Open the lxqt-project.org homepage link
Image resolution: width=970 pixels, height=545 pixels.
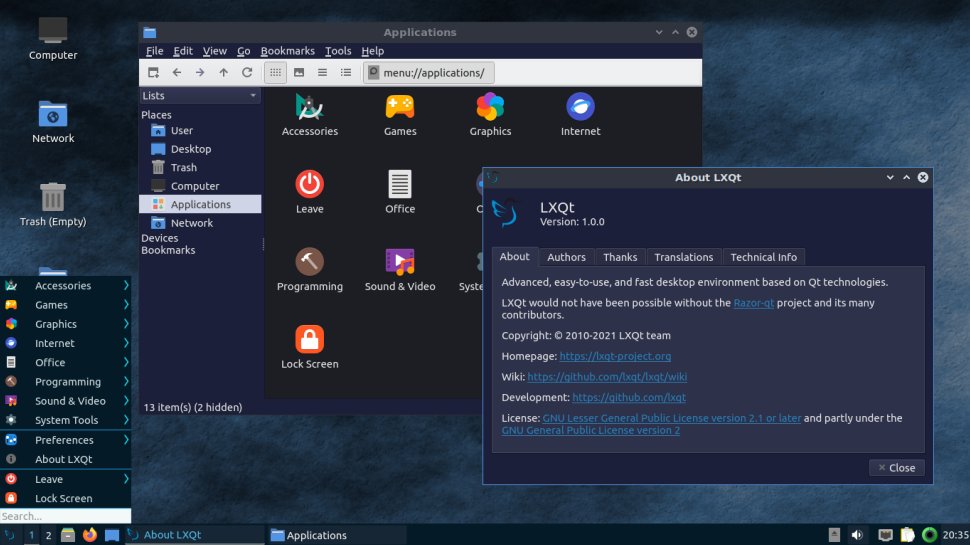coord(615,356)
